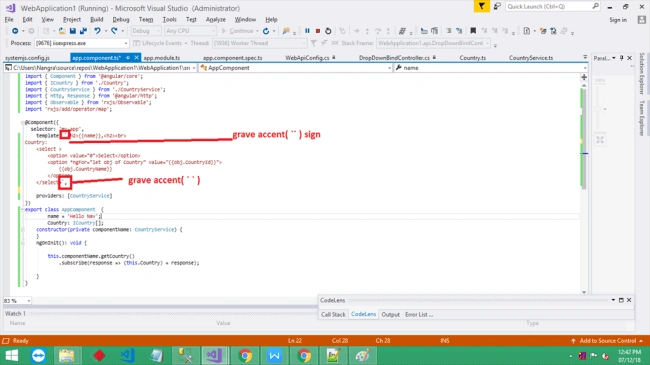This screenshot has height=365, width=650.
Task: Open the Worker Thread dropdown
Action: [259, 43]
